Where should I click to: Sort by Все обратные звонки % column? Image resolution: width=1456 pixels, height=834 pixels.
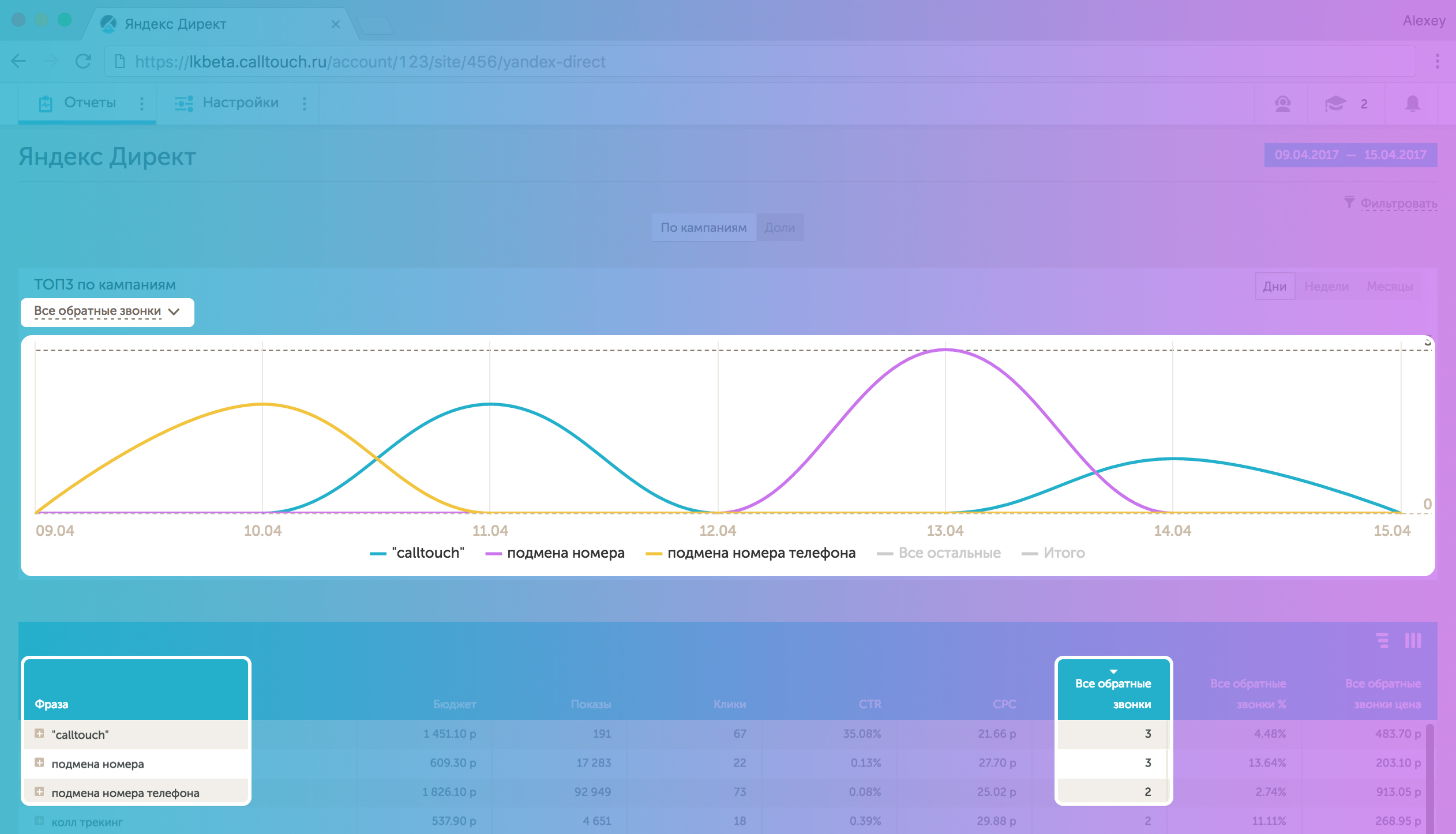tap(1248, 694)
